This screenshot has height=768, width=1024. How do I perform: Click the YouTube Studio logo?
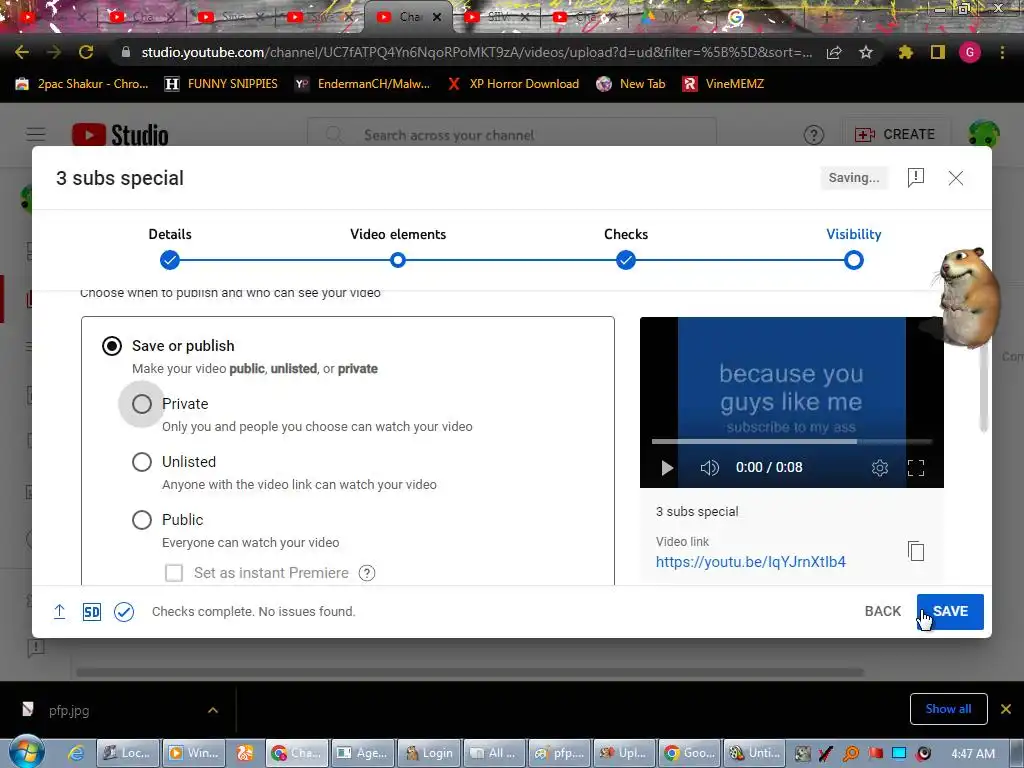pos(120,135)
